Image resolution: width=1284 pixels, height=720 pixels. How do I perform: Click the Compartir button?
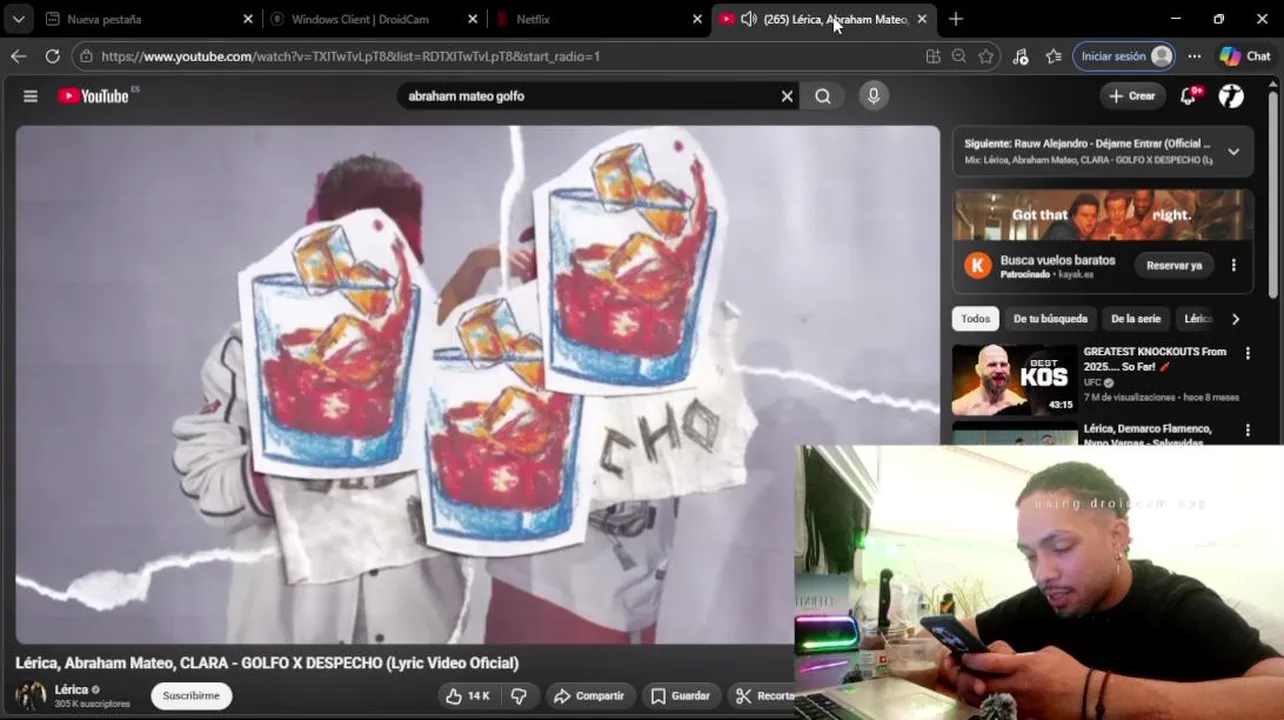(x=588, y=696)
